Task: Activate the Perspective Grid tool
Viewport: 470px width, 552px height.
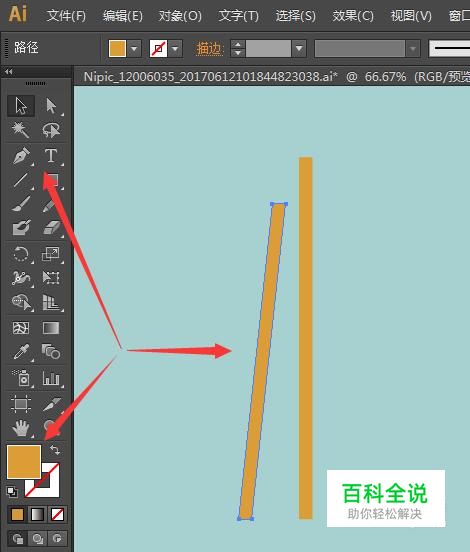Action: click(x=51, y=302)
